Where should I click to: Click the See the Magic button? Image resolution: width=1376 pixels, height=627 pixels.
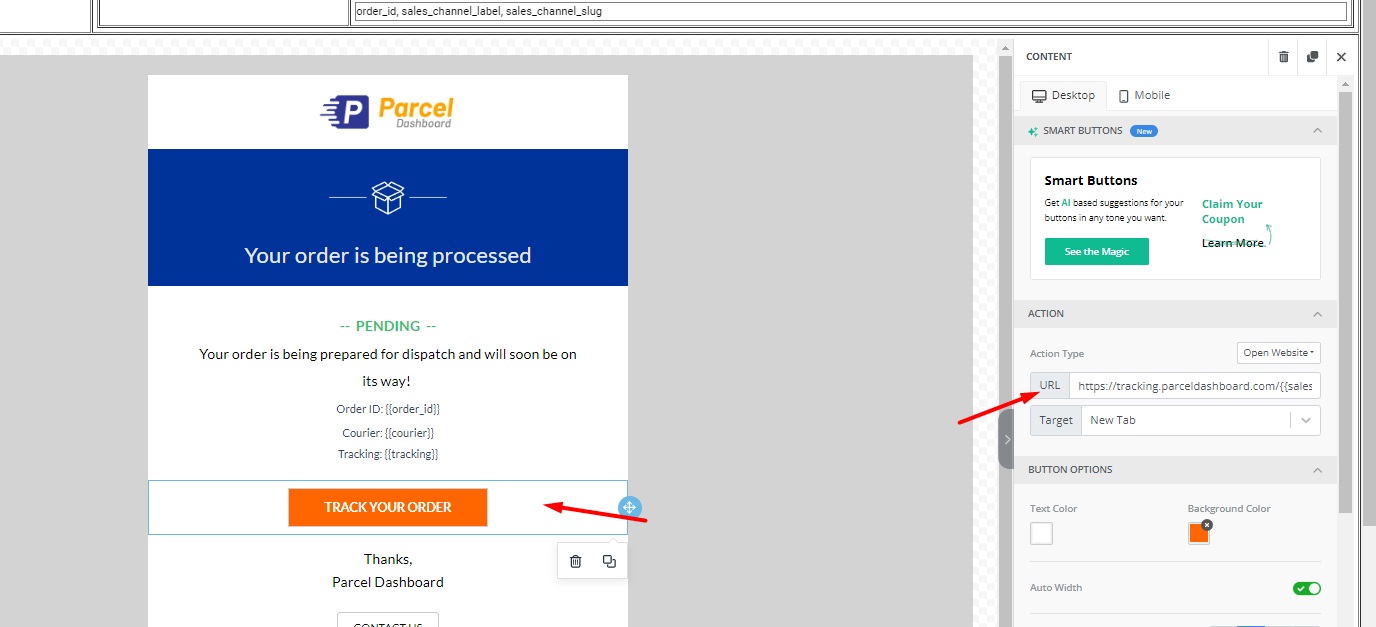pos(1096,252)
